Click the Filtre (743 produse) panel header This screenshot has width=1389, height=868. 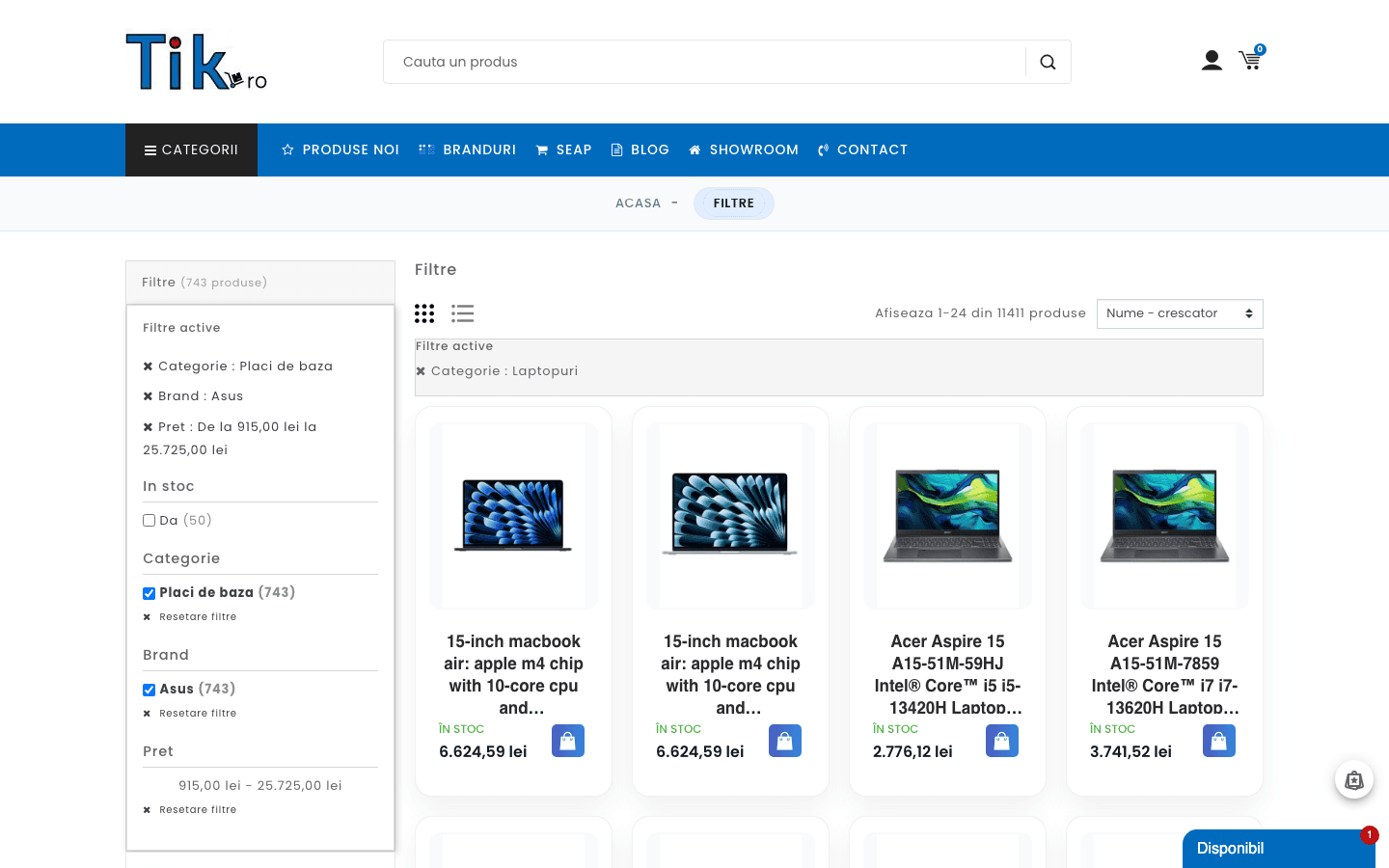pyautogui.click(x=260, y=283)
